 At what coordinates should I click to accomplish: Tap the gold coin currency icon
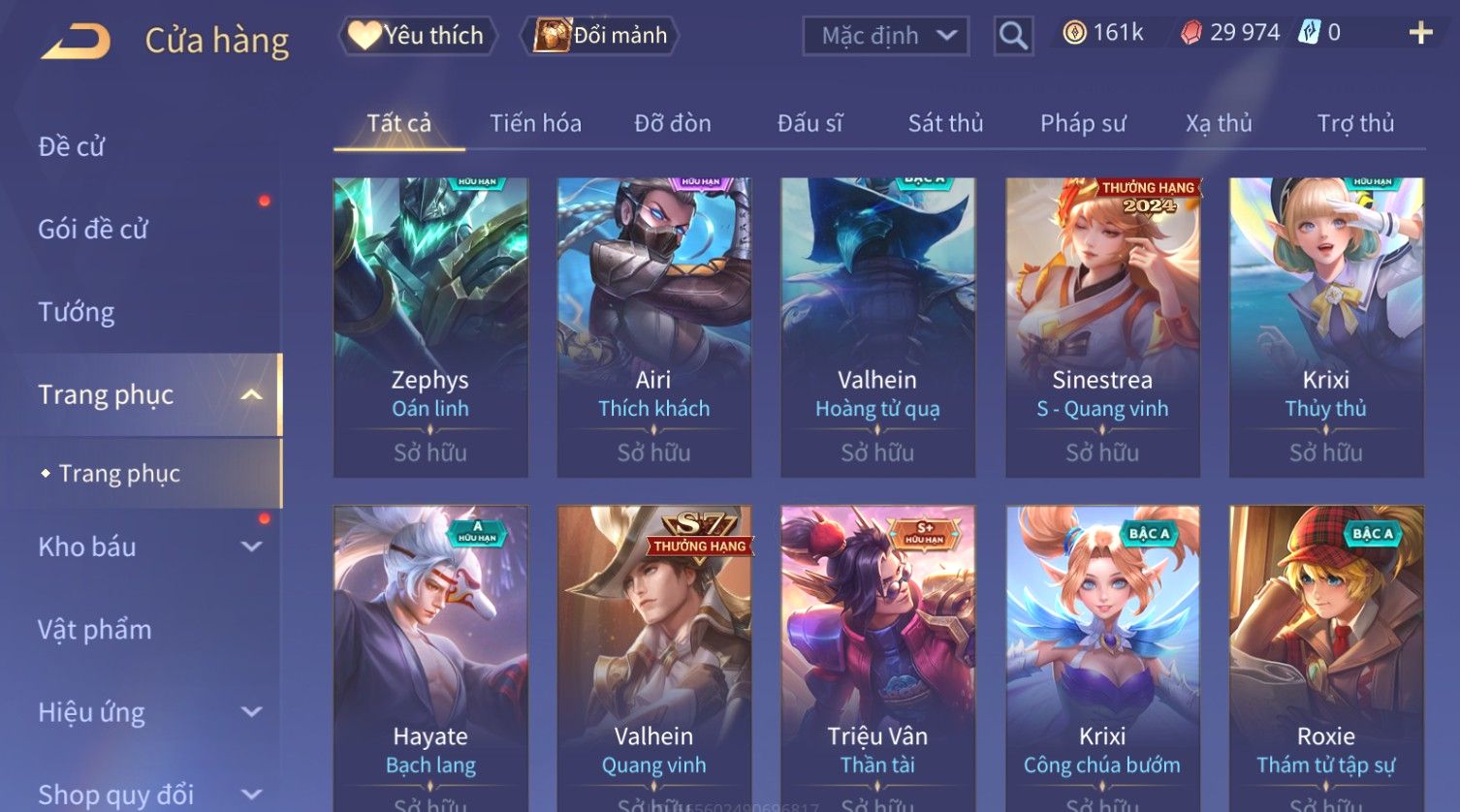1074,33
